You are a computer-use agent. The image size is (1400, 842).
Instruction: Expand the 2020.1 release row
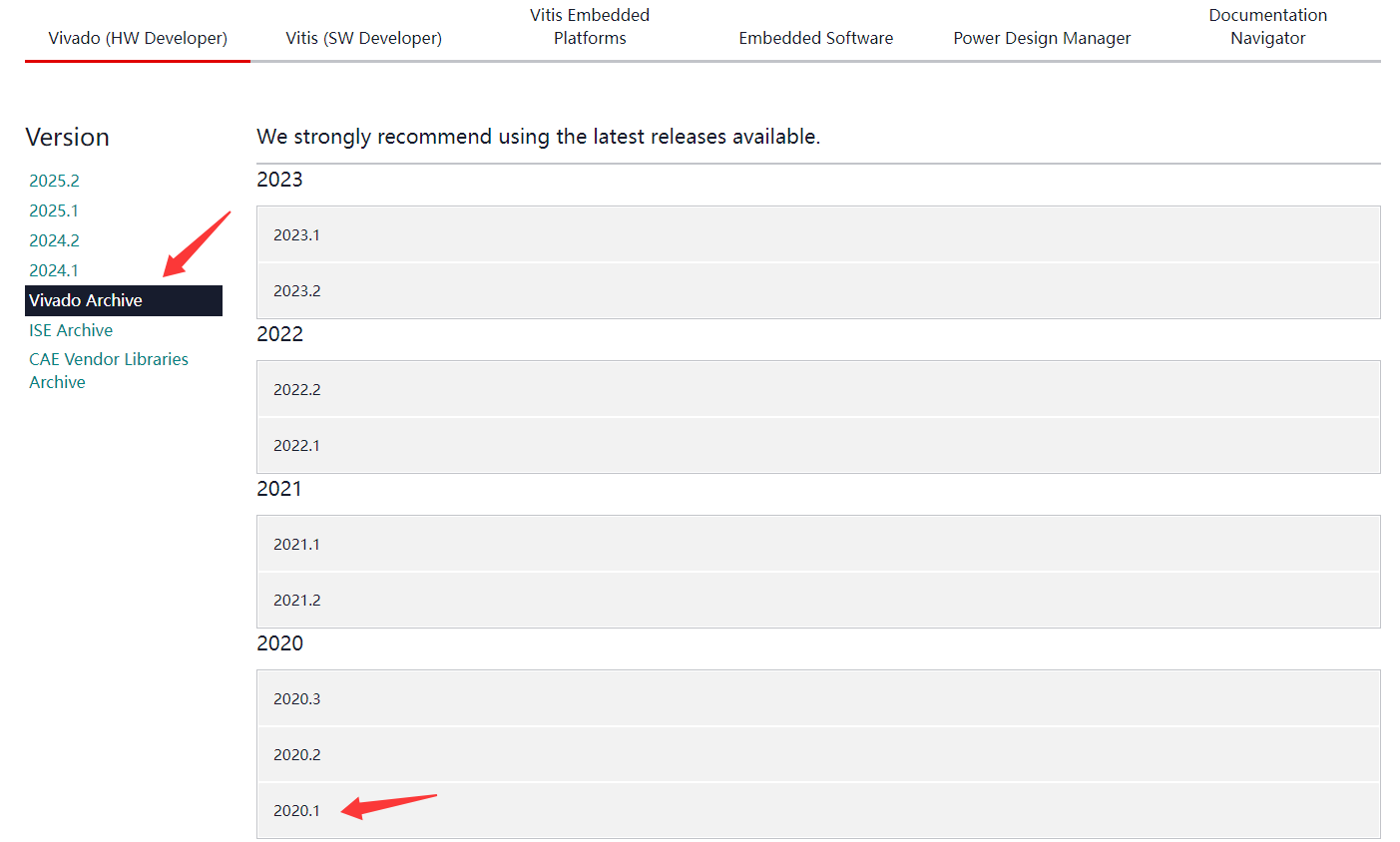click(x=818, y=810)
